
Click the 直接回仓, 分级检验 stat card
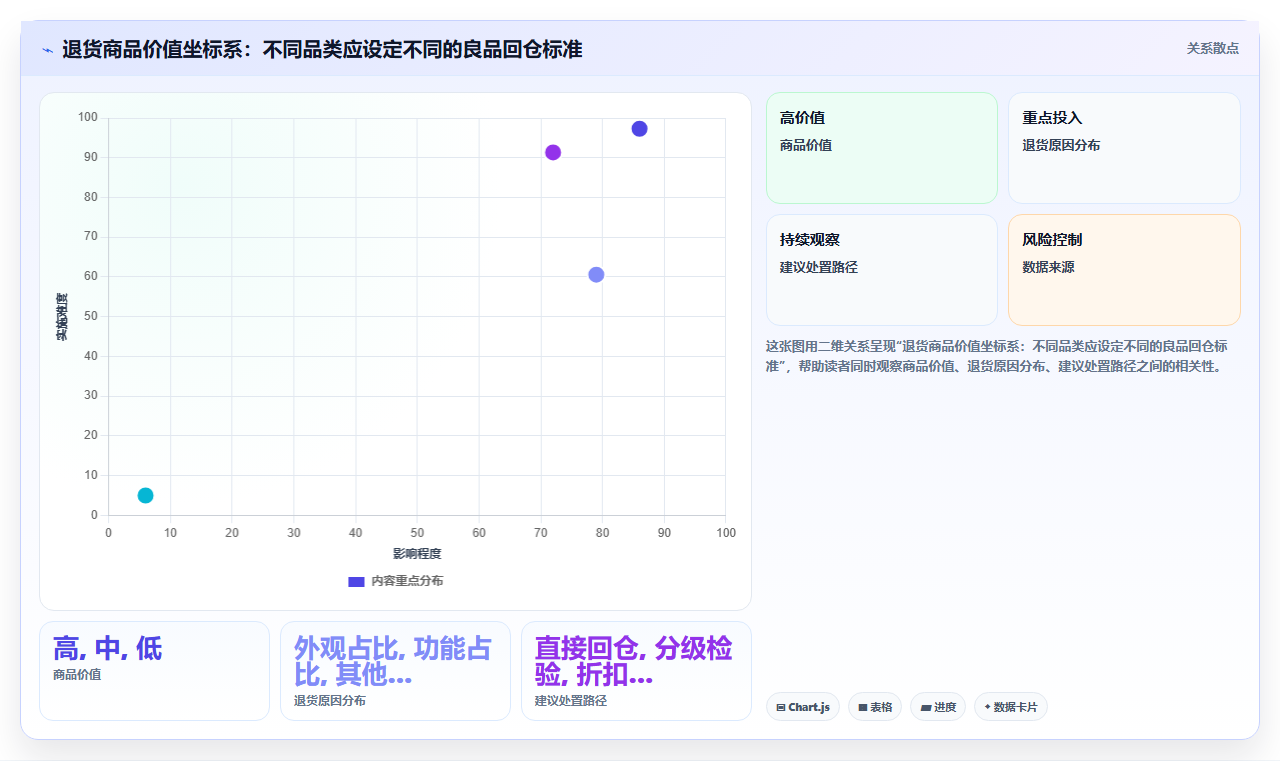[x=636, y=671]
